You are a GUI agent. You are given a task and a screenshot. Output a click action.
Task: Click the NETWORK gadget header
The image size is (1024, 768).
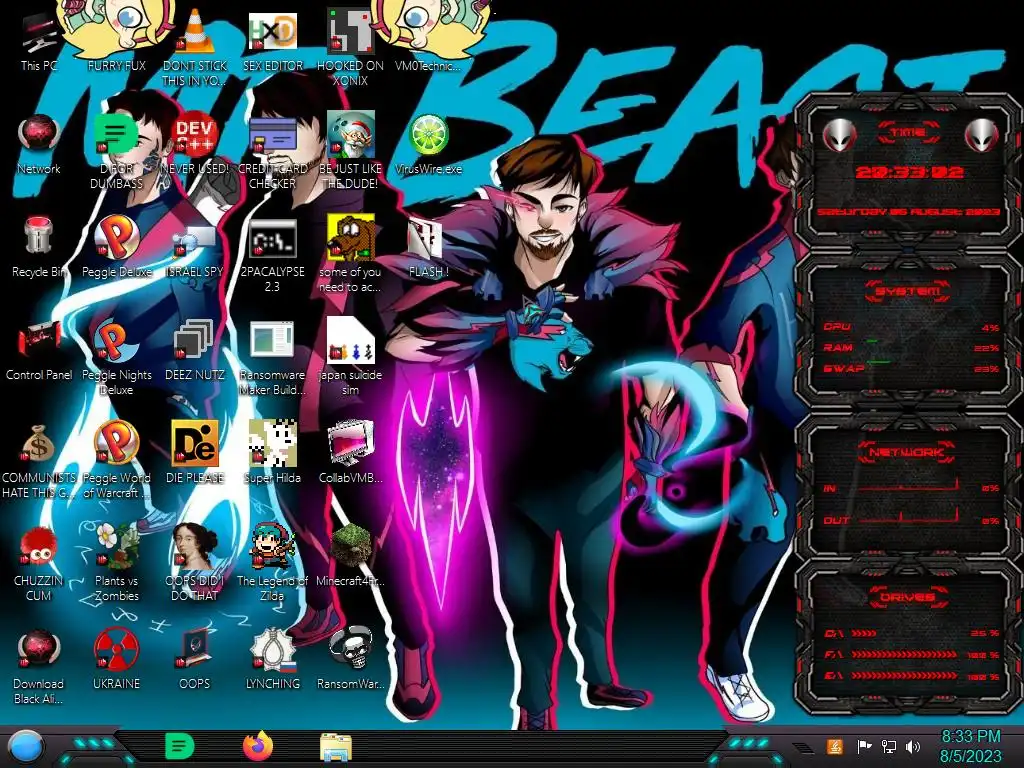coord(908,451)
